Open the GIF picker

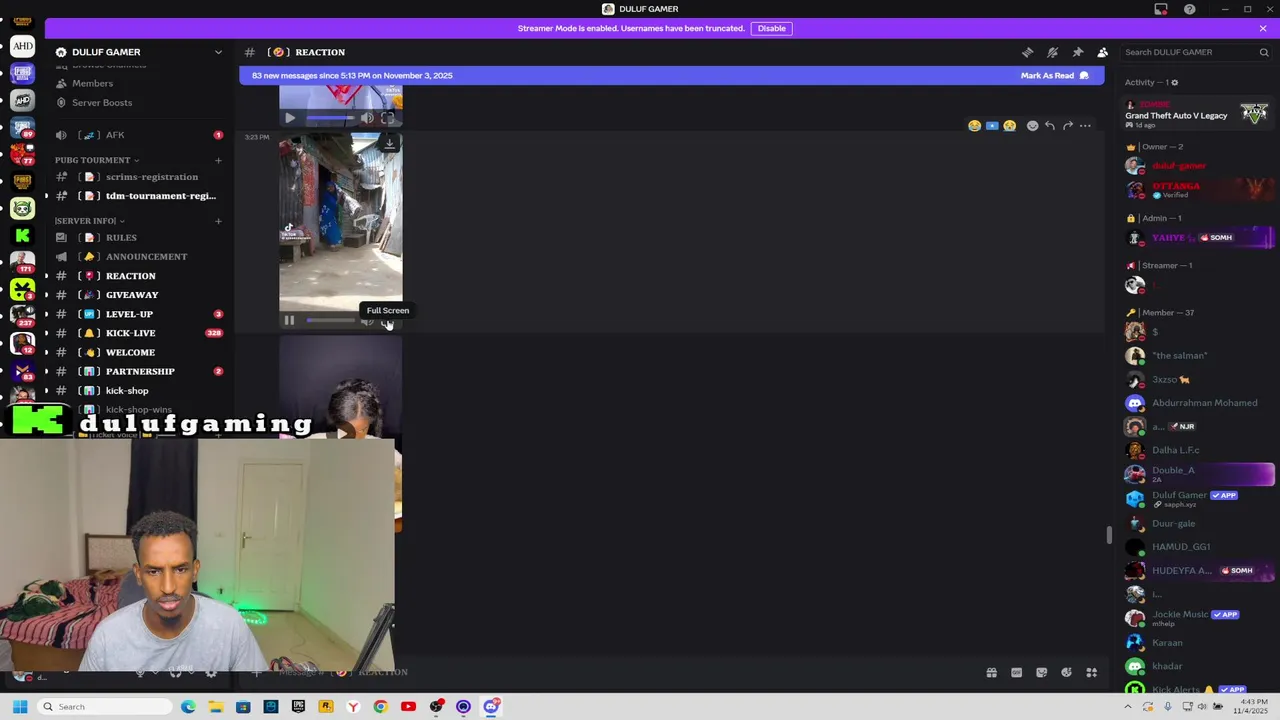pyautogui.click(x=1016, y=673)
